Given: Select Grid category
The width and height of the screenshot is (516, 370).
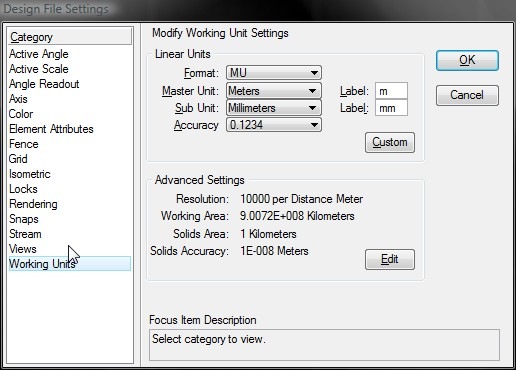Looking at the screenshot, I should (18, 159).
